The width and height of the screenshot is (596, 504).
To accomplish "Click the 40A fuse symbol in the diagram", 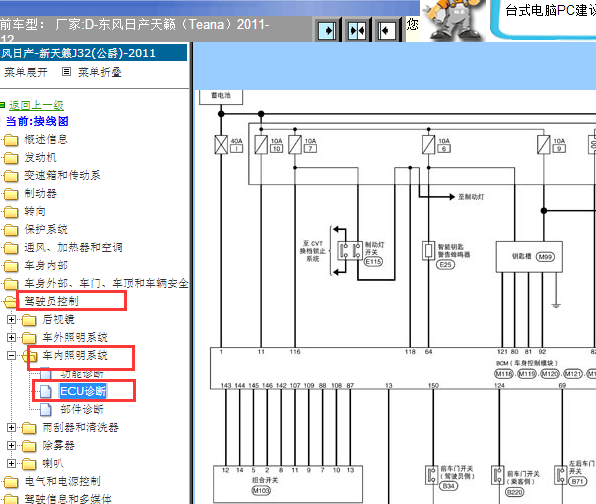I will click(221, 144).
